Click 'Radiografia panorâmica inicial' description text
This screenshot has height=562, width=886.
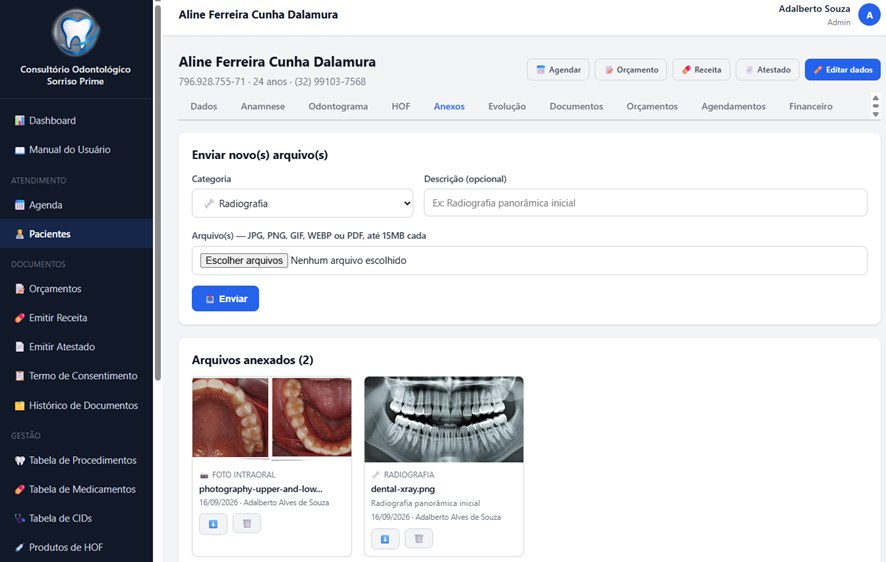[x=425, y=503]
